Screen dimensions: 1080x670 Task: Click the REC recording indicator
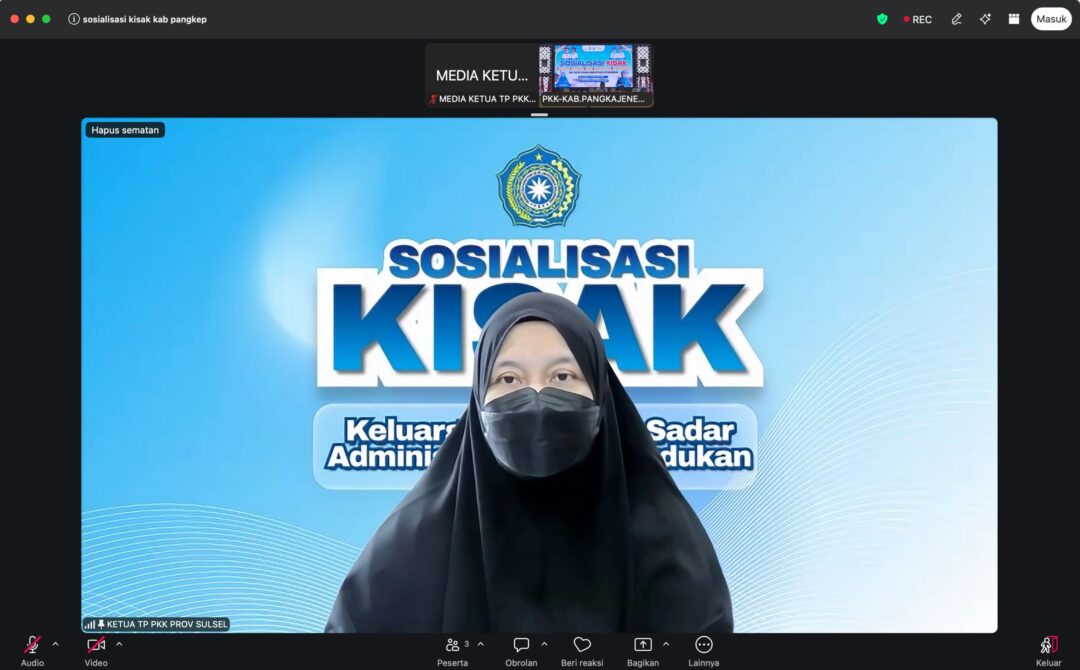917,19
